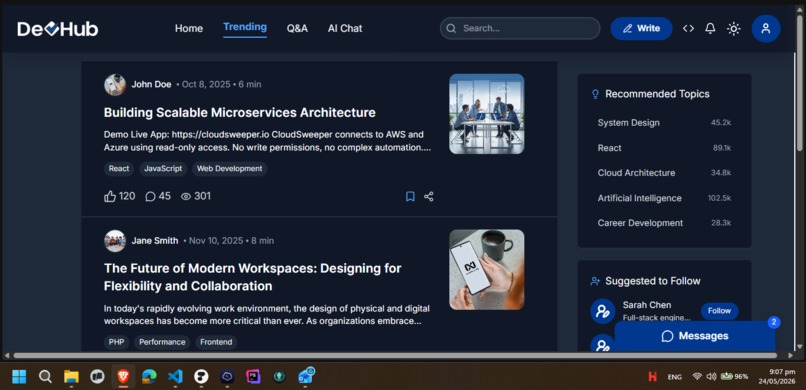Open the user profile avatar menu

coord(765,29)
